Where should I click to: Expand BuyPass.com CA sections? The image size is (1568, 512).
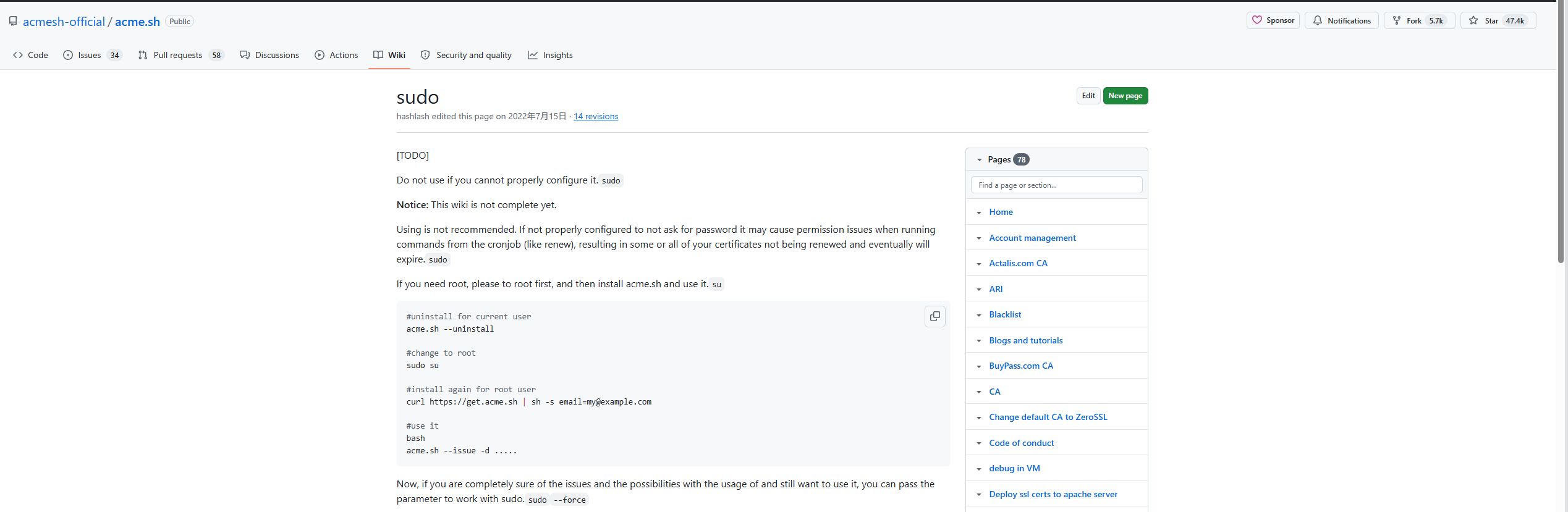[979, 366]
